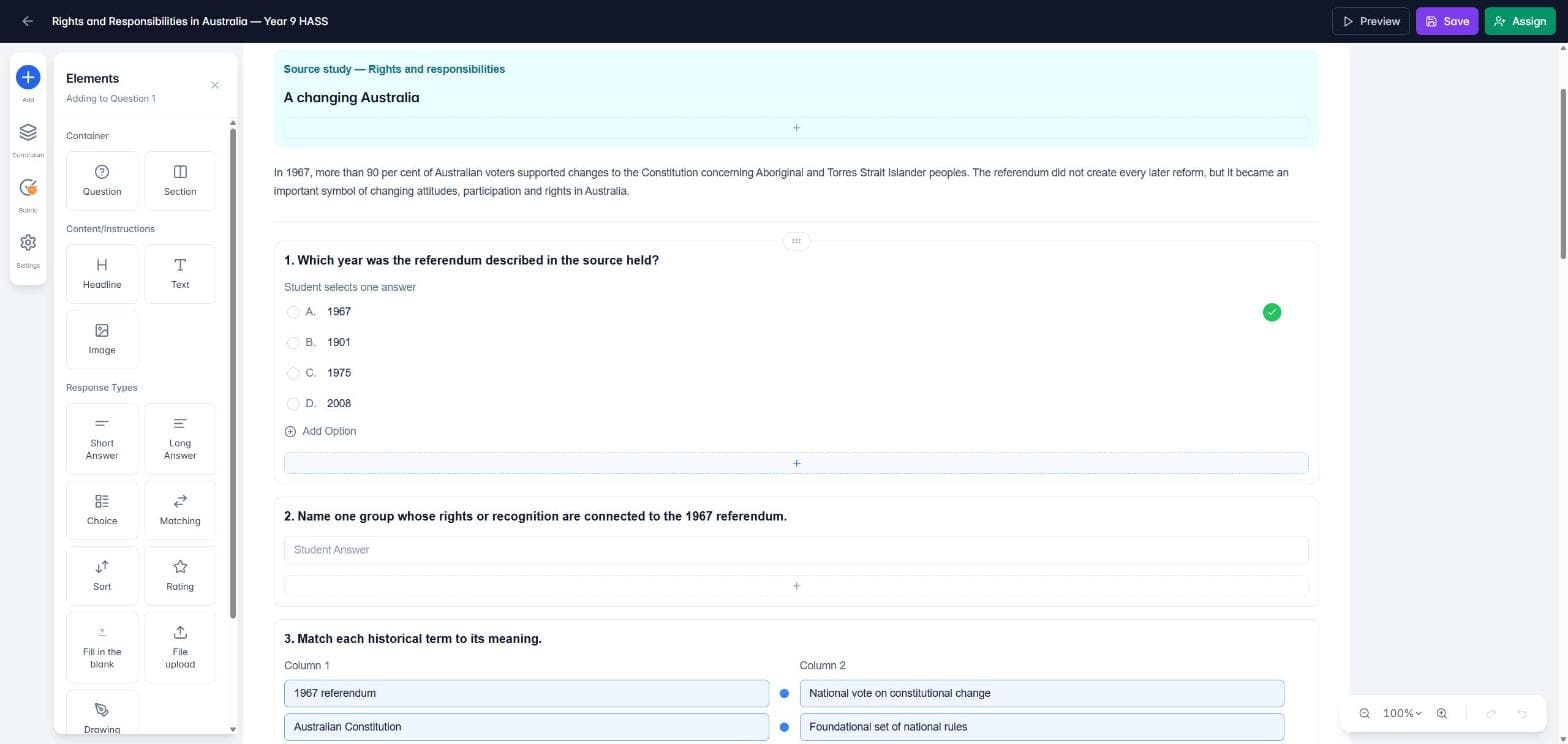Zoom in with the magnifier plus icon

pos(1442,713)
